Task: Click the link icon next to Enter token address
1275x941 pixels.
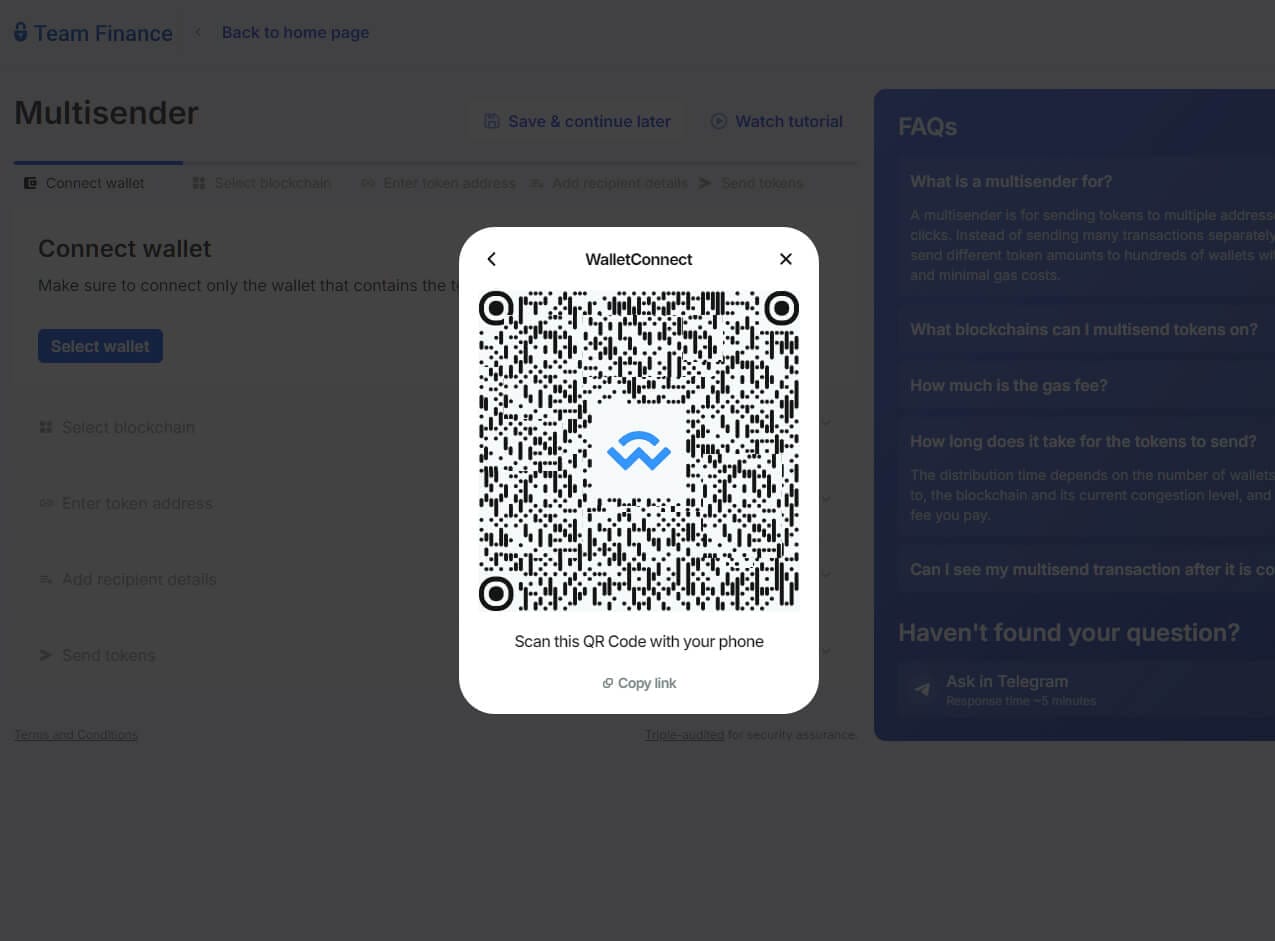Action: pyautogui.click(x=368, y=183)
